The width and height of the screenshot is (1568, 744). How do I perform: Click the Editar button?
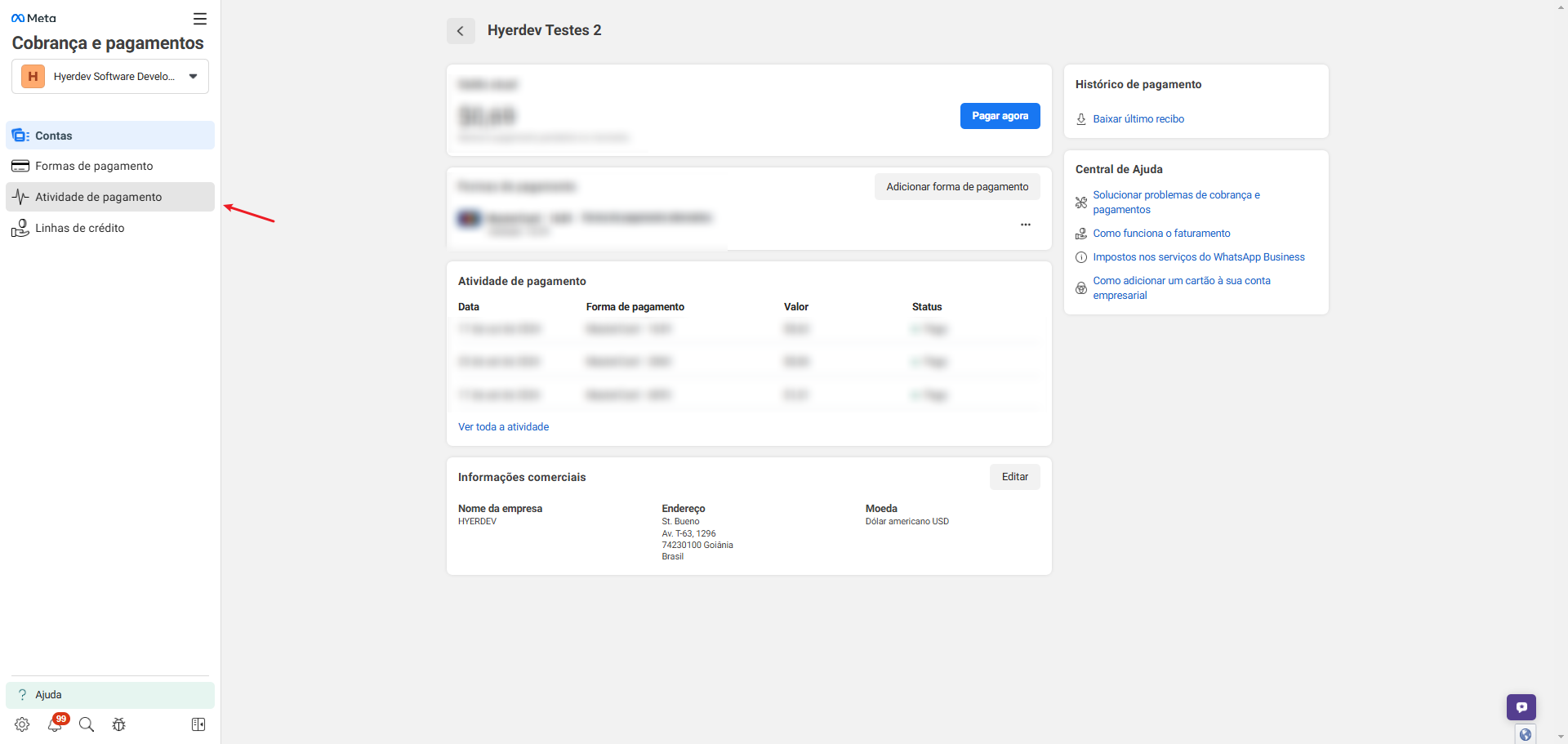(1015, 477)
